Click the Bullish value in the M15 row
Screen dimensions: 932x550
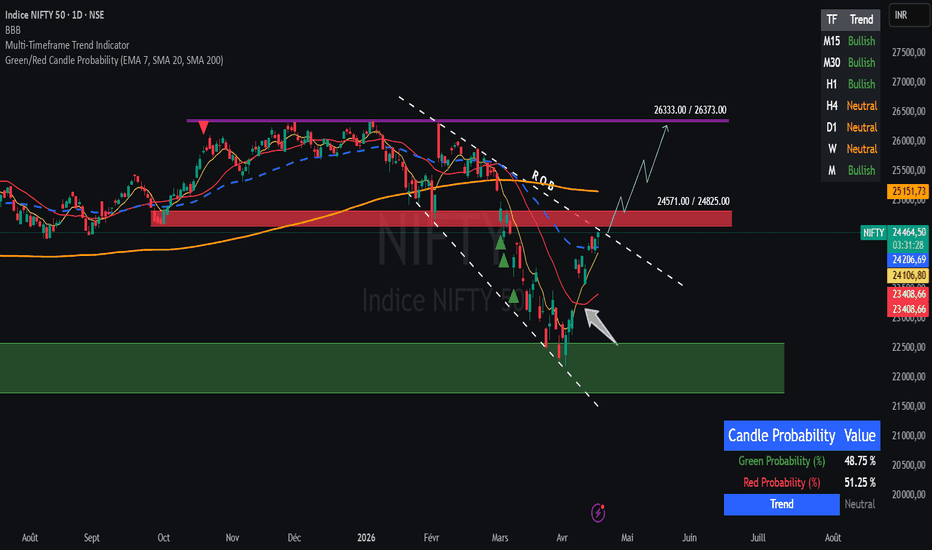click(861, 41)
